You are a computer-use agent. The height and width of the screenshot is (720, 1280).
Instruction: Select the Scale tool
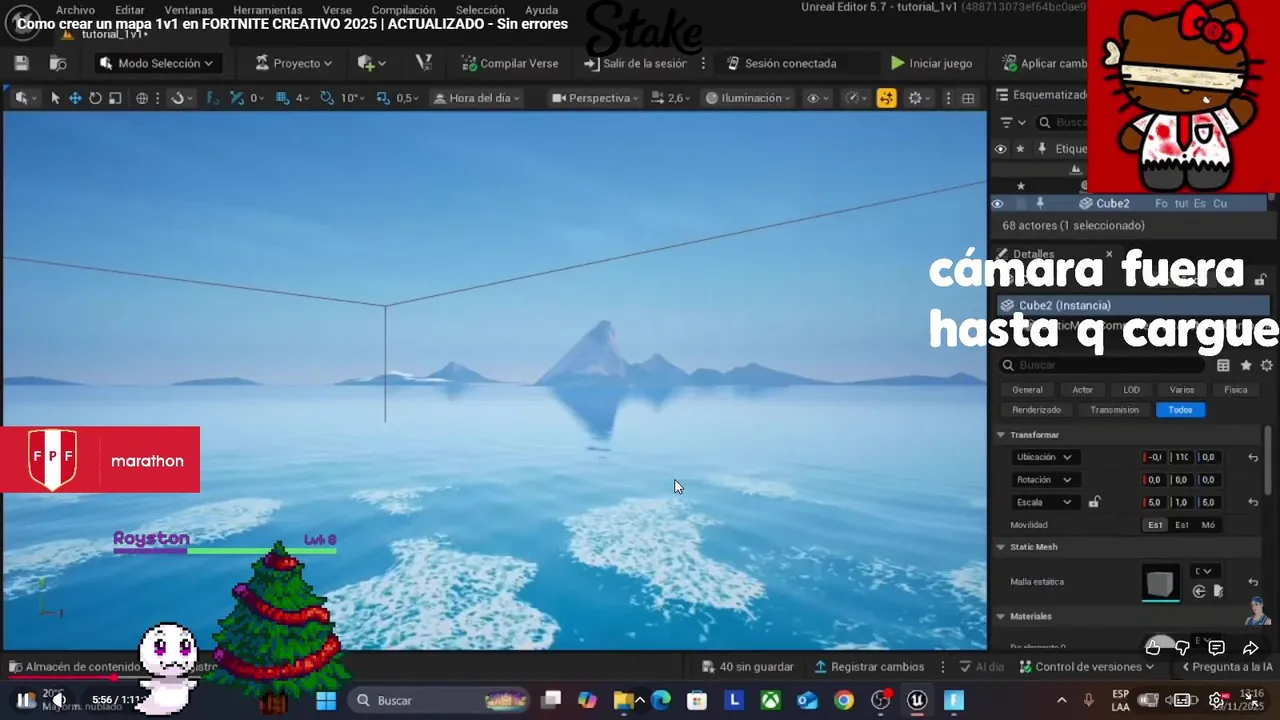[x=115, y=98]
